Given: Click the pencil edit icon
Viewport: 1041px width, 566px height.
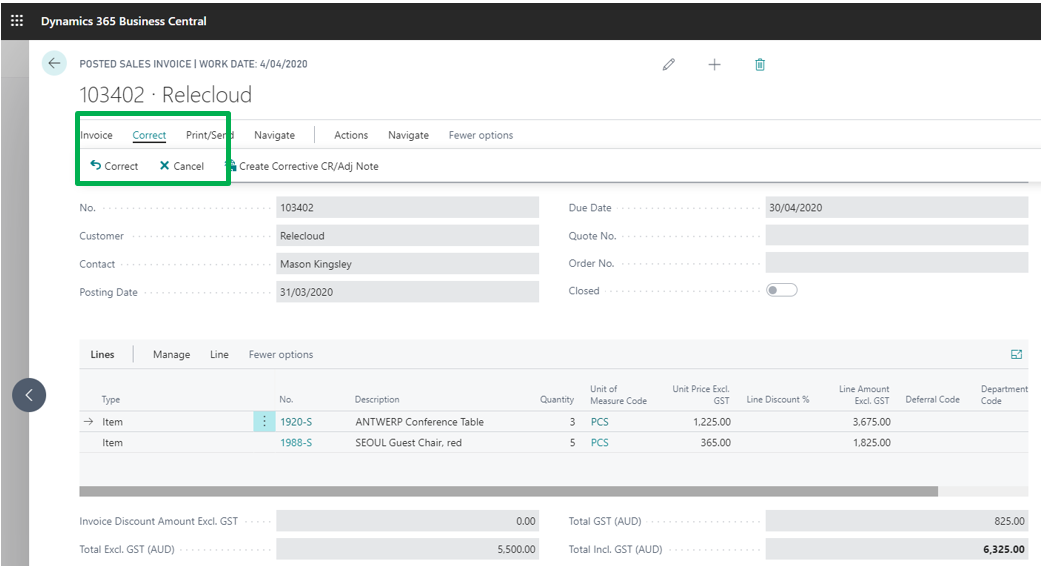Looking at the screenshot, I should click(669, 65).
